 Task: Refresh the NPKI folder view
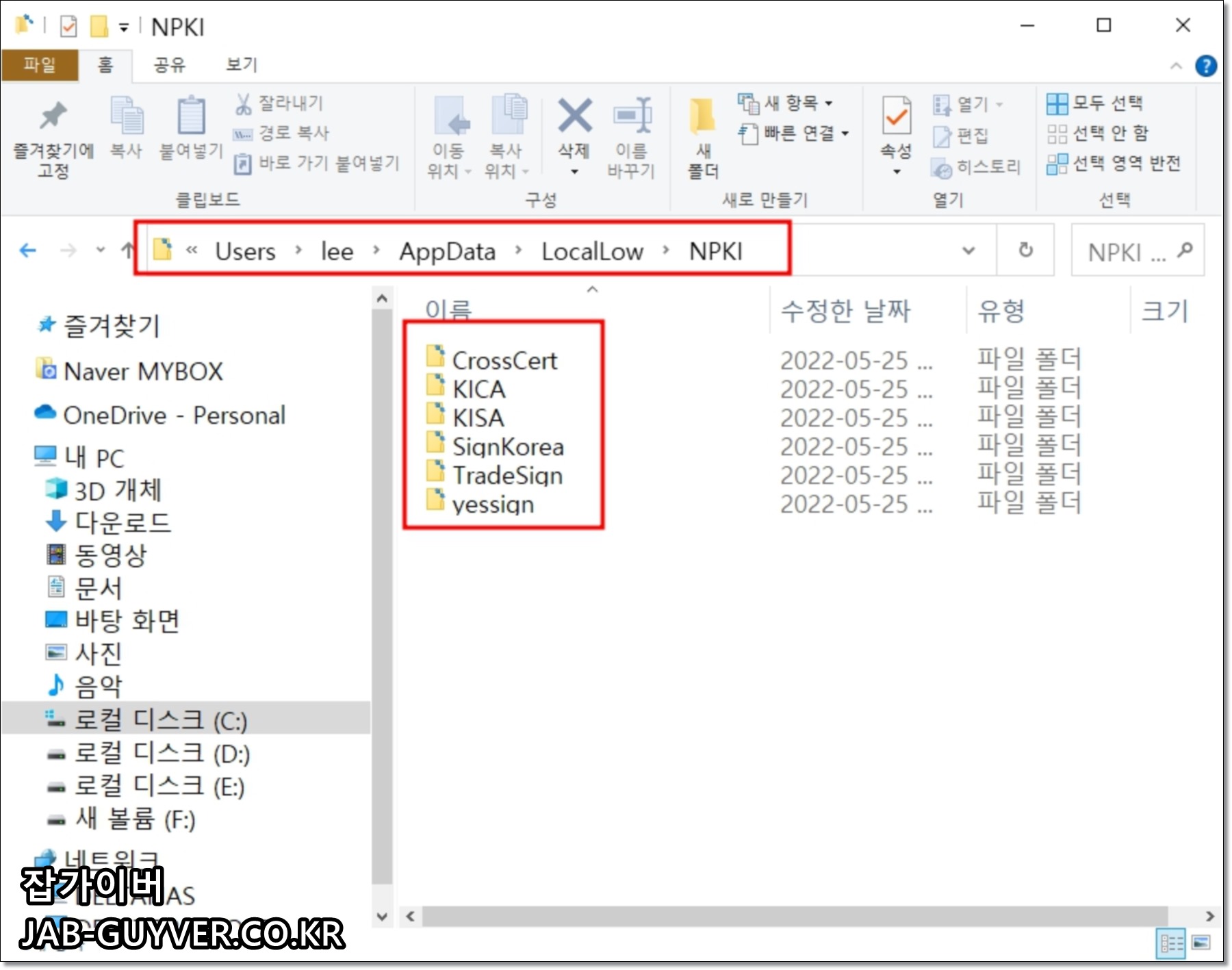[x=1025, y=250]
